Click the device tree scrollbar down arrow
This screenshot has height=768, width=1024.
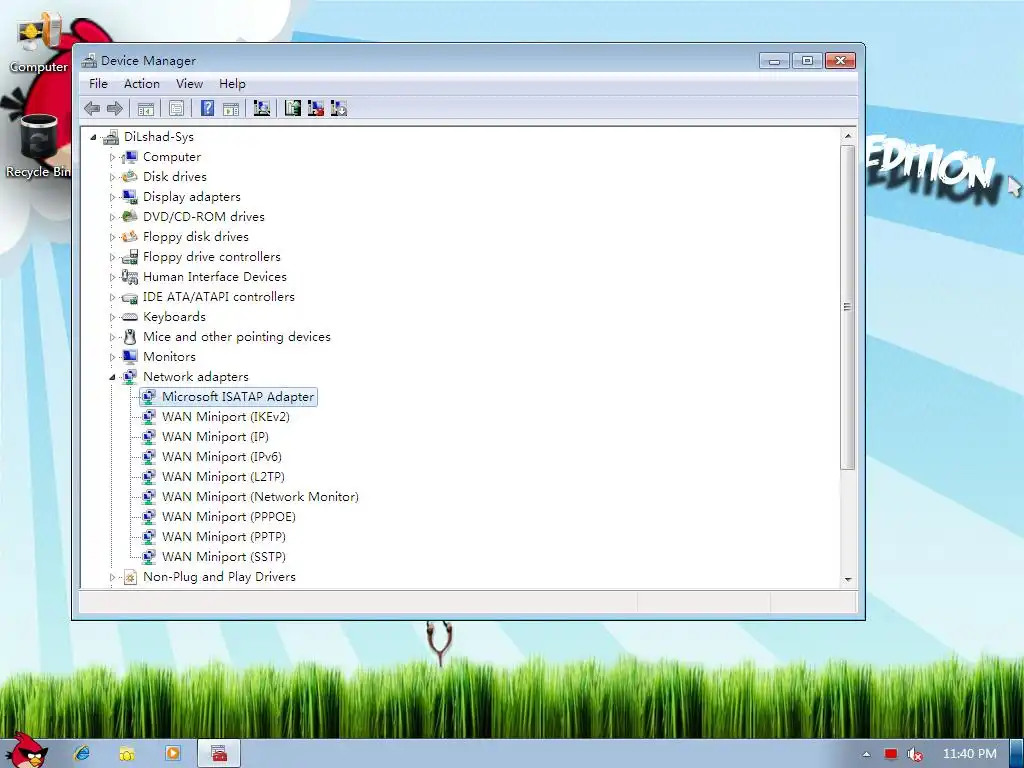pyautogui.click(x=848, y=579)
